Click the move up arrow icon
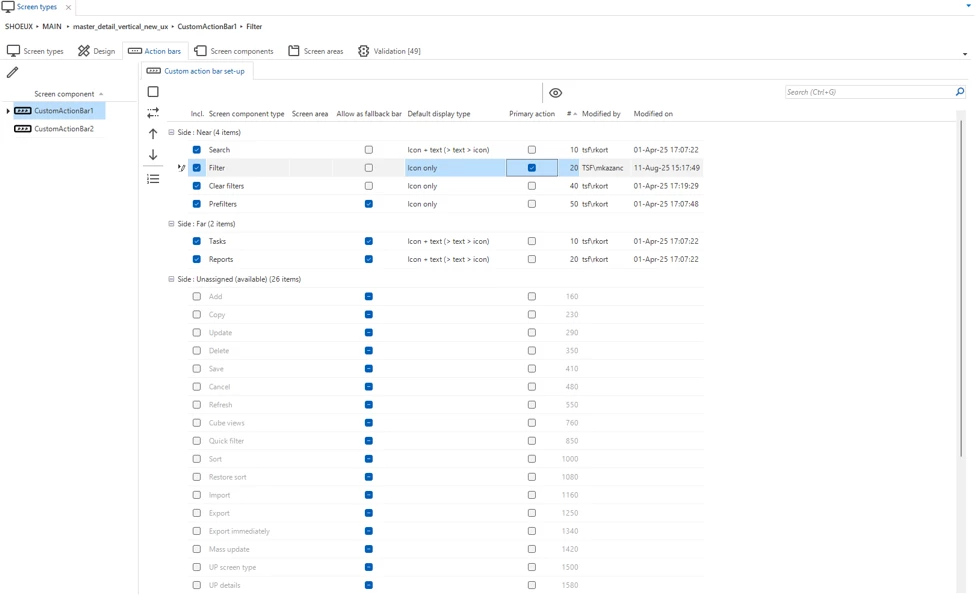Image resolution: width=979 pixels, height=600 pixels. click(153, 134)
